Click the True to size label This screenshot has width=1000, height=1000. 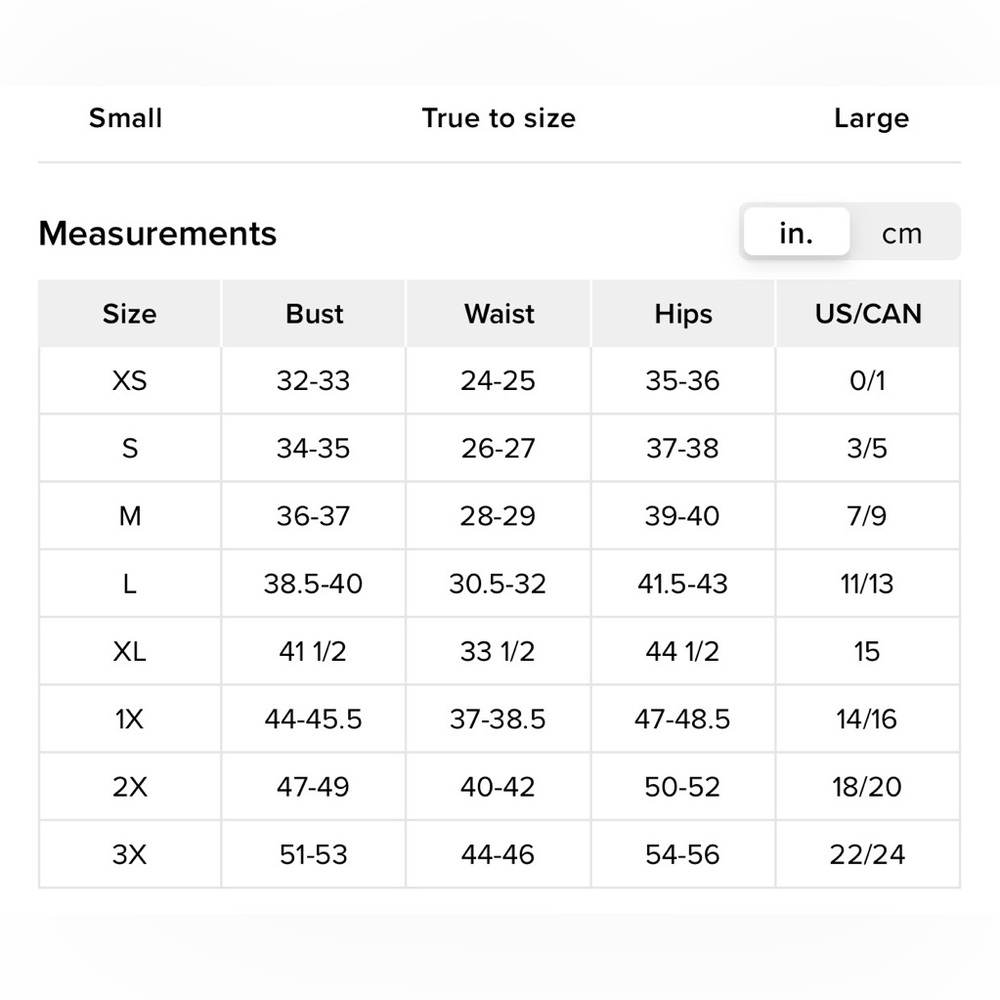click(498, 118)
